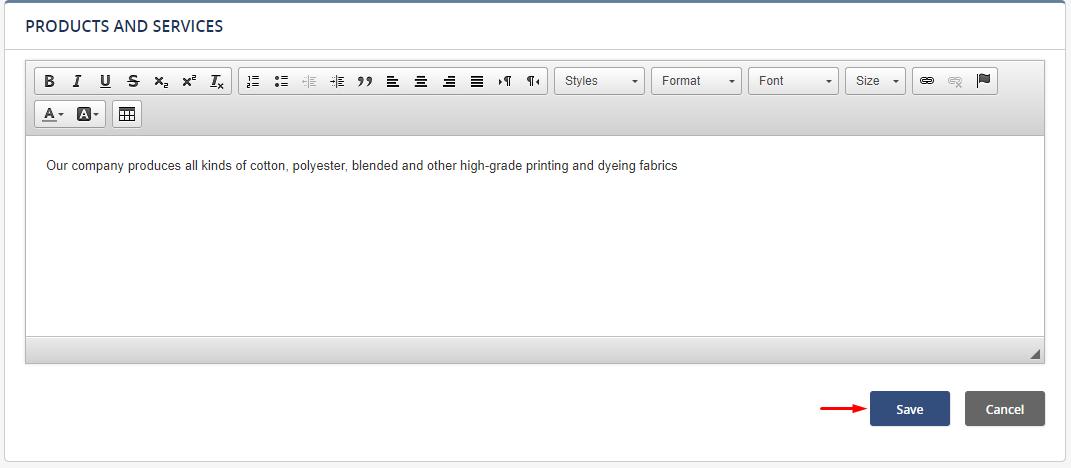Click inside the editor text area
Viewport: 1071px width, 468px height.
tap(535, 236)
